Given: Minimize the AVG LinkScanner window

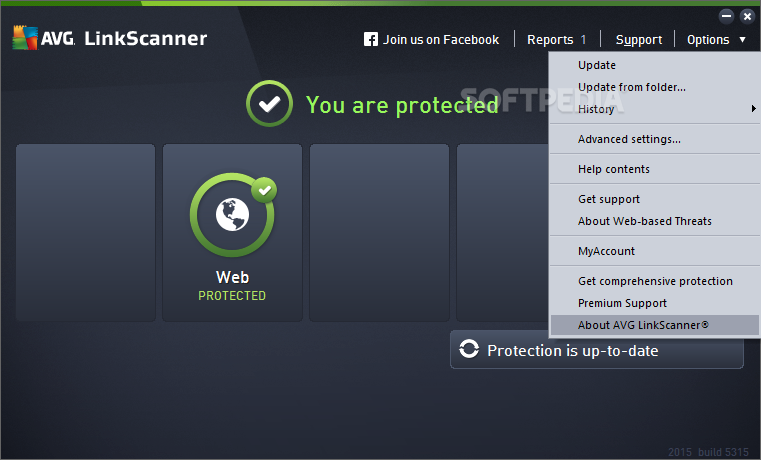Looking at the screenshot, I should point(726,16).
